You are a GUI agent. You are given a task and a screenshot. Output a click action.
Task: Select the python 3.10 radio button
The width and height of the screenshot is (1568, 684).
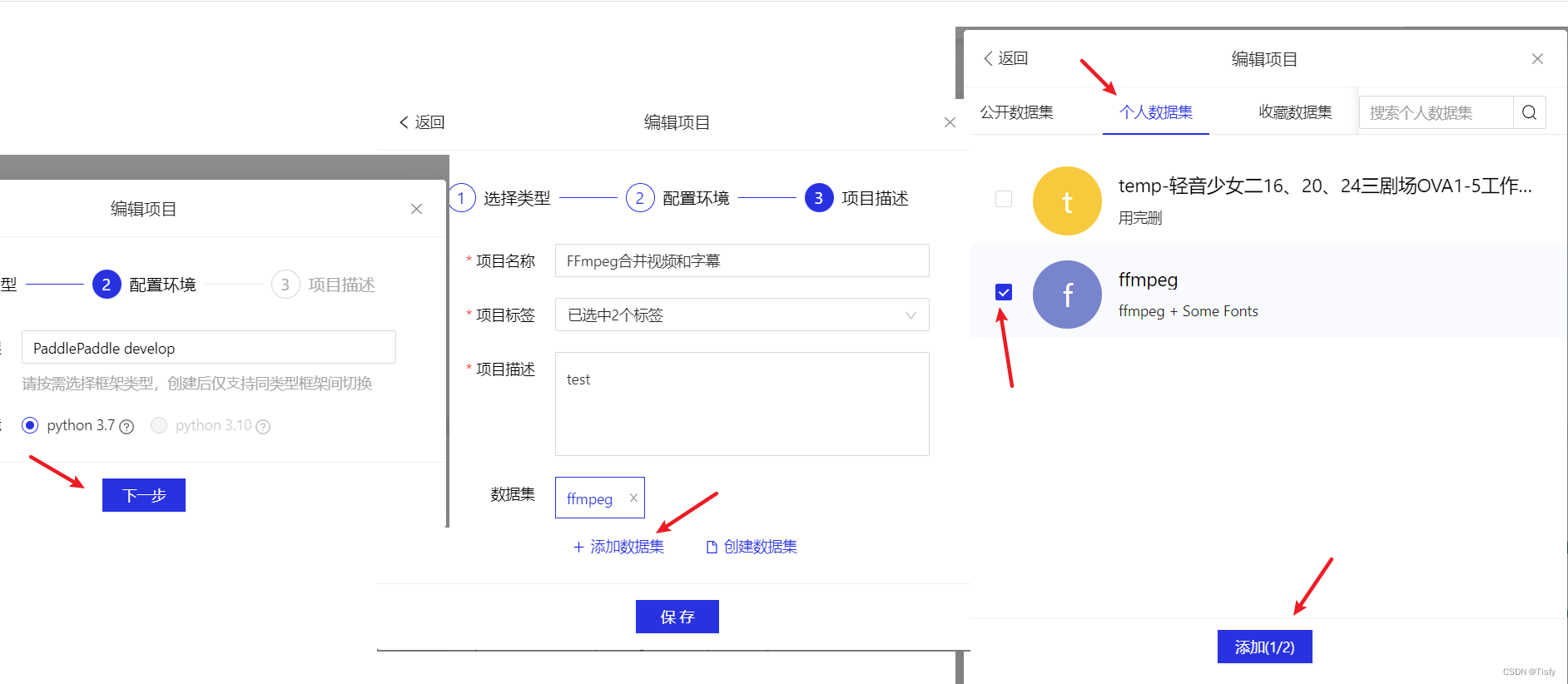pyautogui.click(x=159, y=425)
